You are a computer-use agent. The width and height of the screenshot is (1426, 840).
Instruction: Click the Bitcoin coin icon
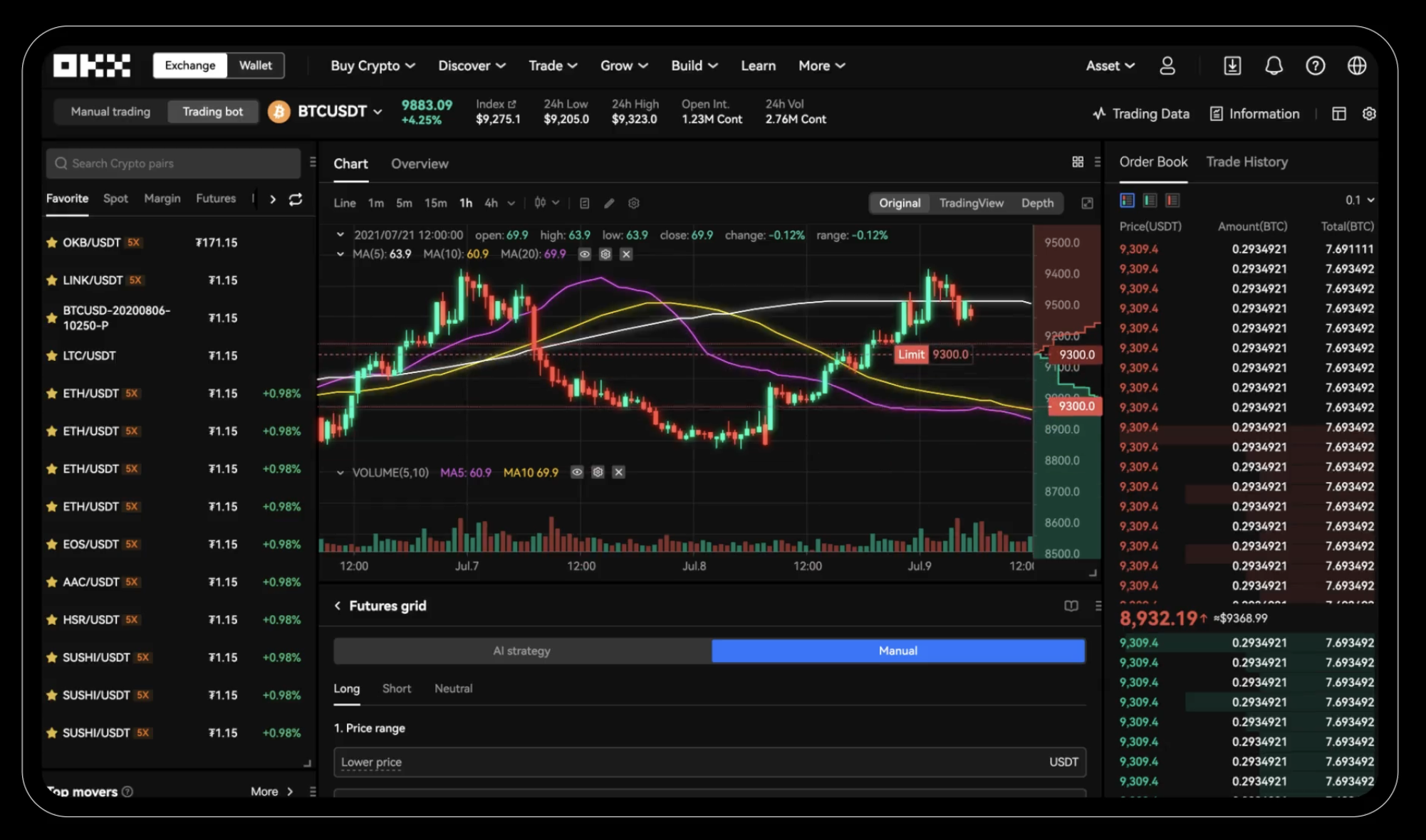pos(279,112)
